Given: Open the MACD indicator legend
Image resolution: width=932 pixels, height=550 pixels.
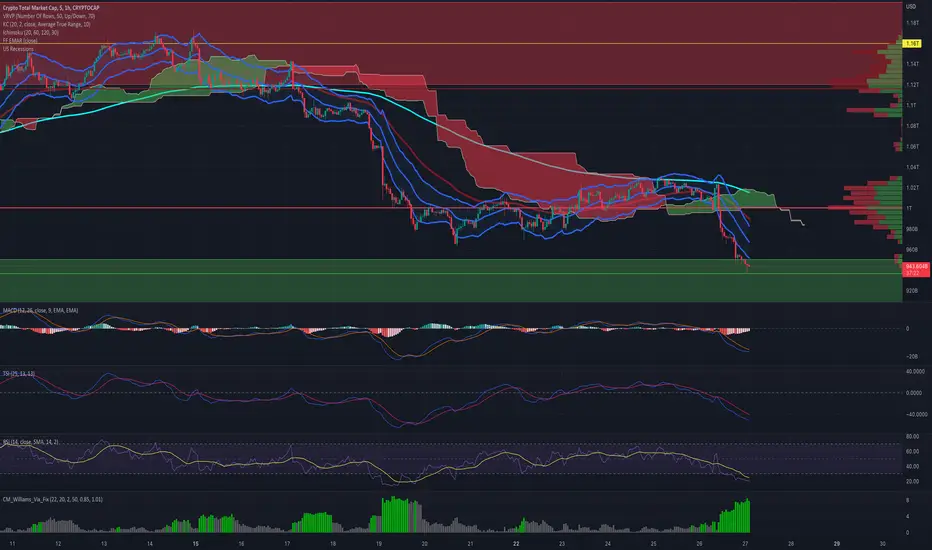Looking at the screenshot, I should (40, 310).
